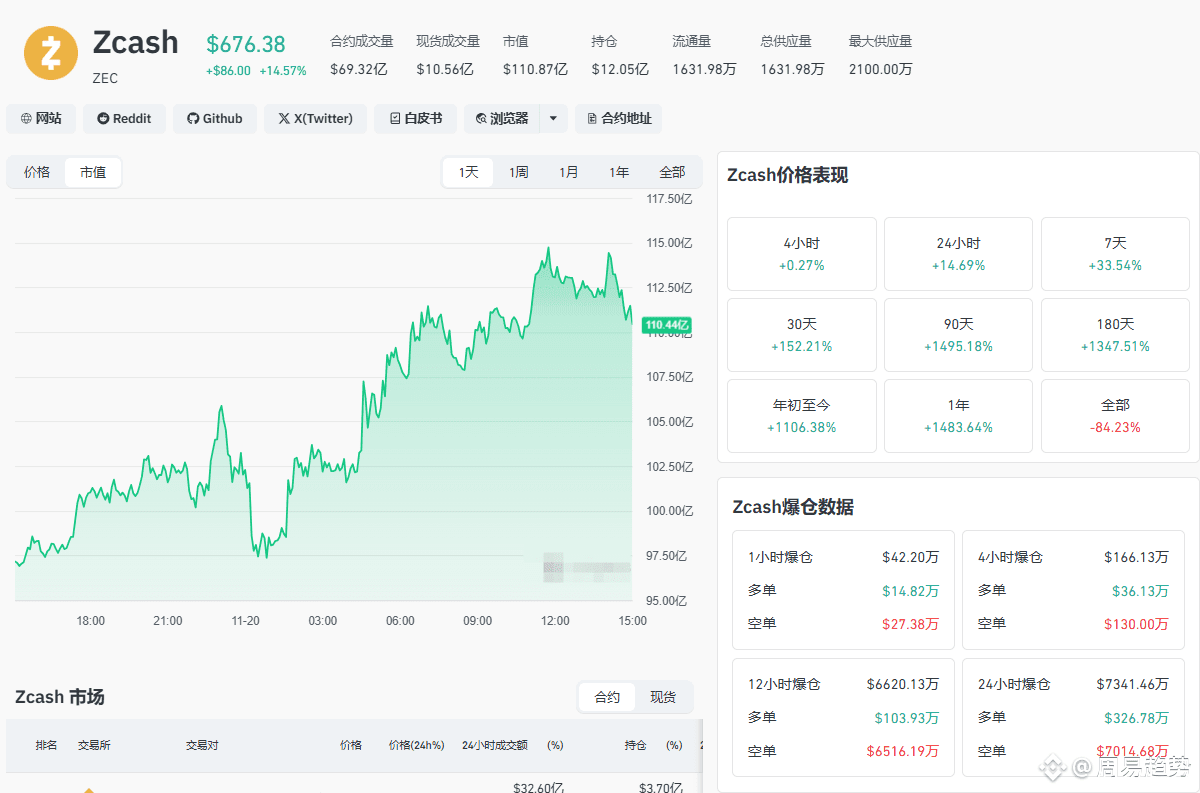Open the 网站 website link
The width and height of the screenshot is (1200, 793).
41,119
